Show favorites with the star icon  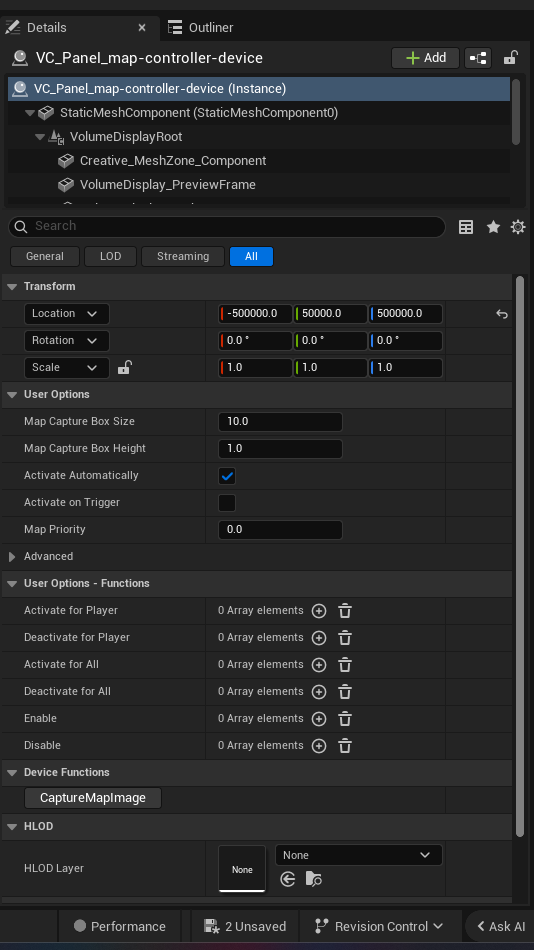[493, 227]
